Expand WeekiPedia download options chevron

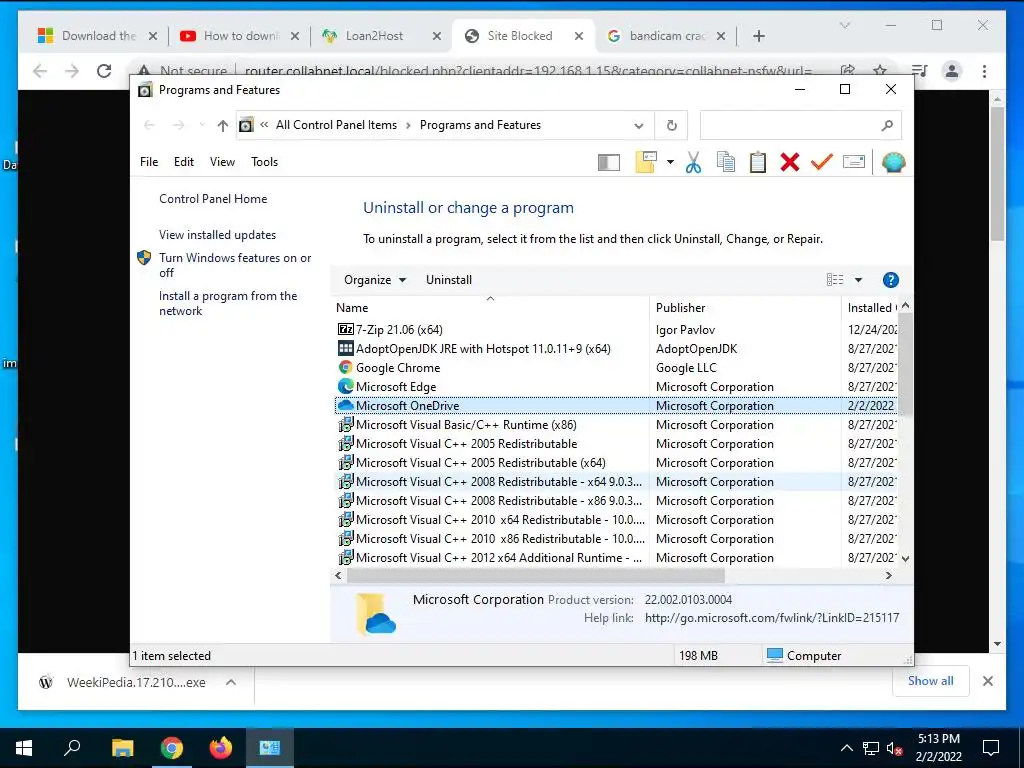tap(231, 682)
